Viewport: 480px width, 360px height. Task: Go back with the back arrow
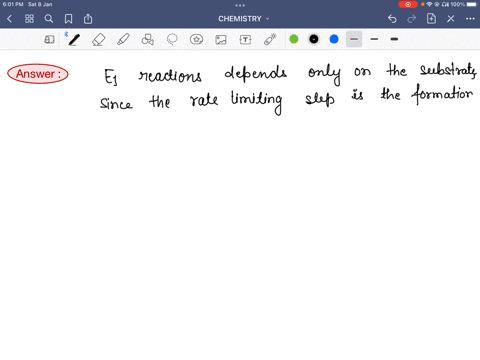click(9, 19)
